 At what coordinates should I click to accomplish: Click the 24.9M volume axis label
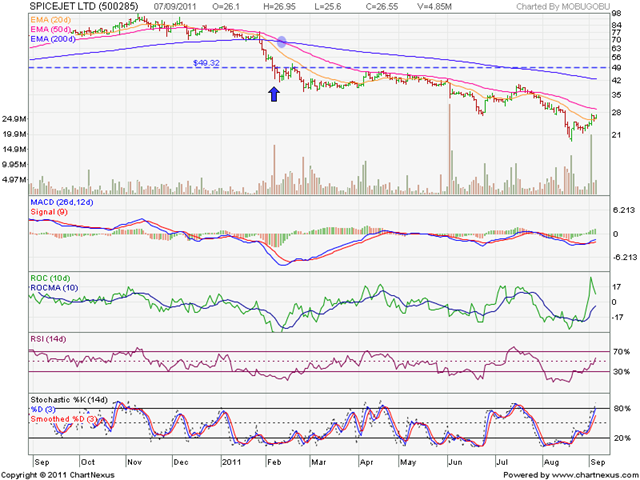point(13,119)
